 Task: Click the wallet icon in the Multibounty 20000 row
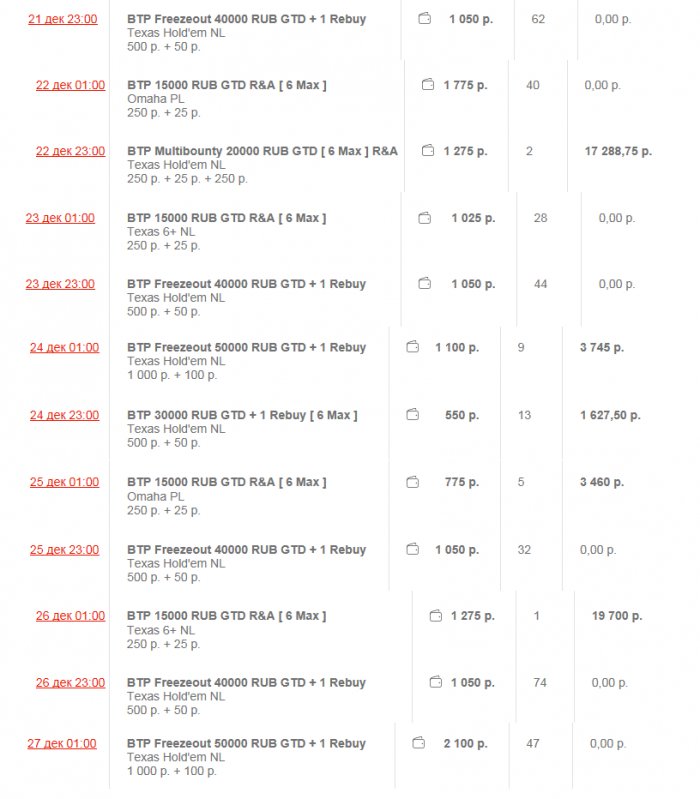[428, 151]
